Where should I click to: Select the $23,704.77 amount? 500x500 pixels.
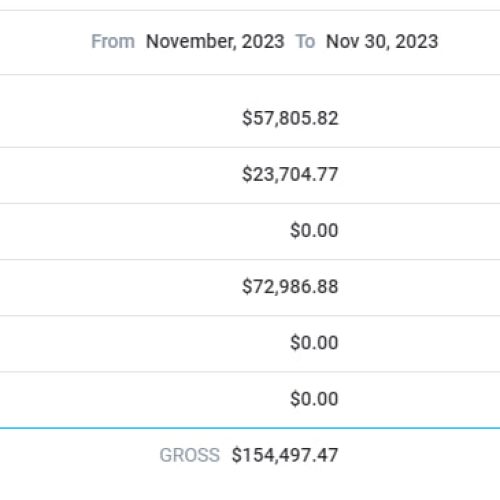[290, 174]
